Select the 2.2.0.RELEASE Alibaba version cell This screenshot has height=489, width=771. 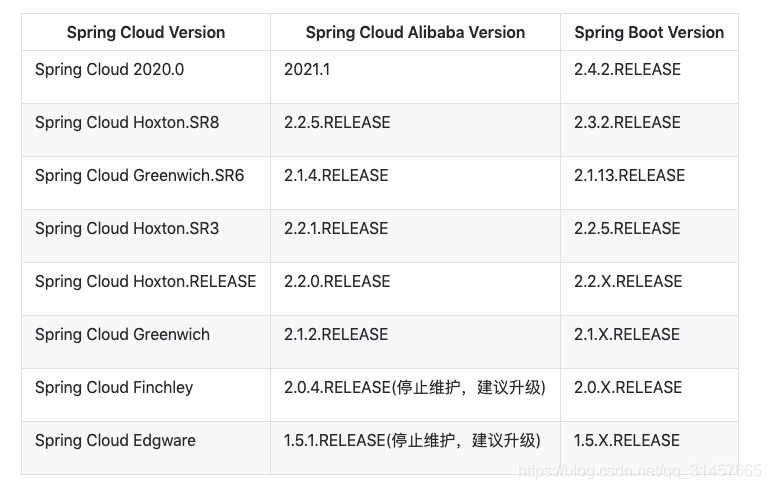point(337,282)
